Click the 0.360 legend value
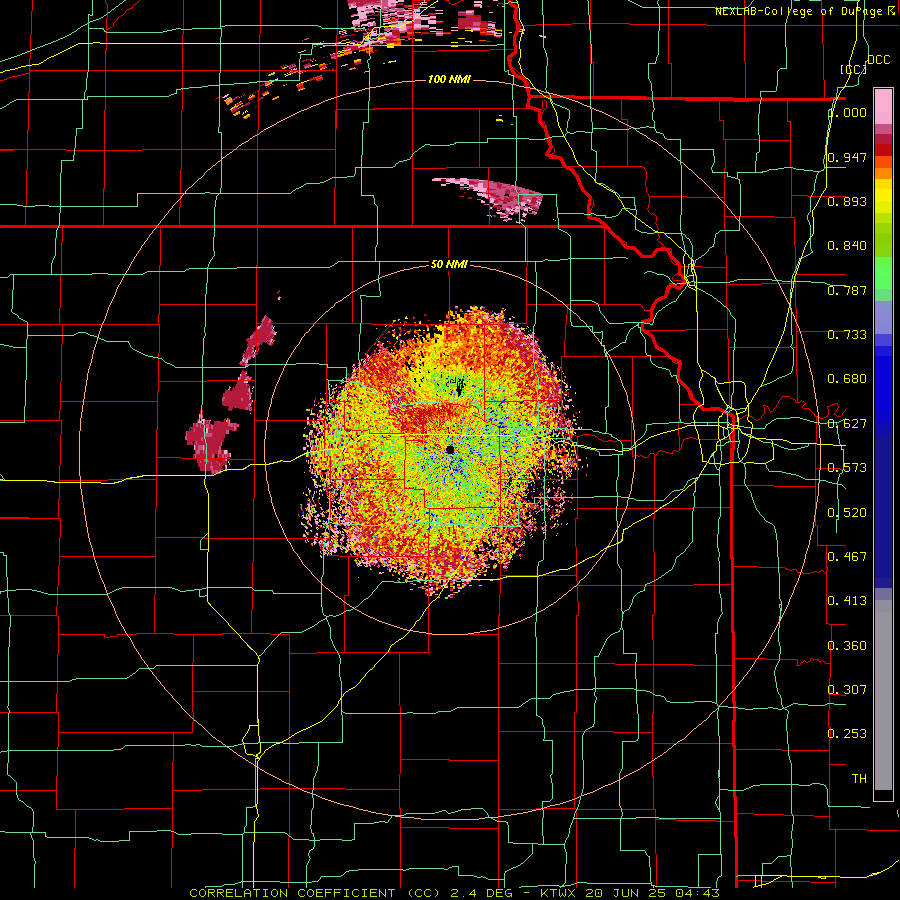Viewport: 900px width, 900px height. [x=847, y=645]
